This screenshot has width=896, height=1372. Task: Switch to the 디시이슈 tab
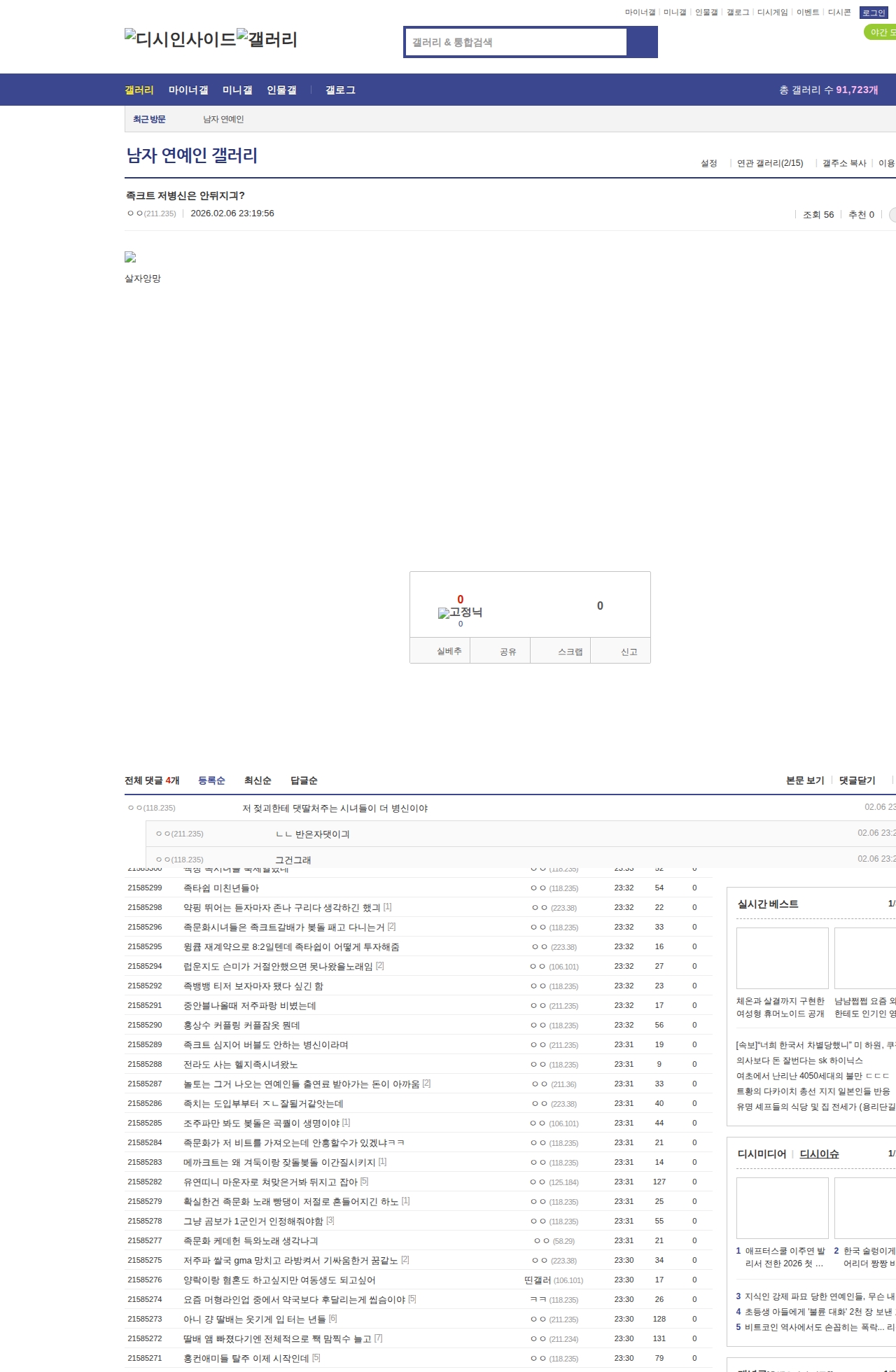[x=819, y=1154]
